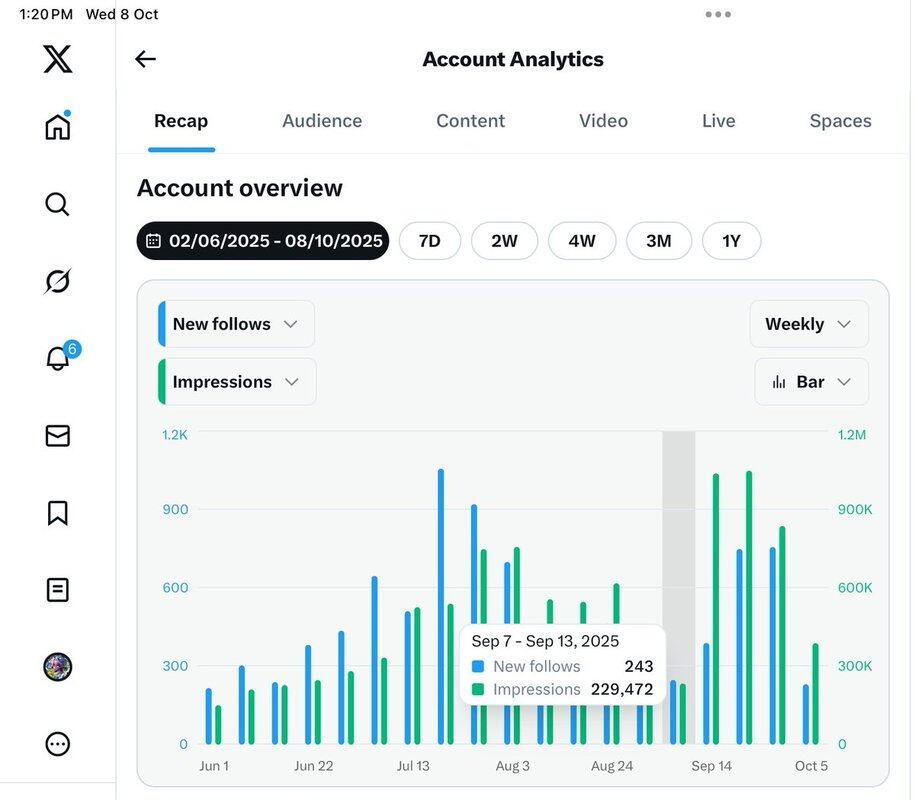The width and height of the screenshot is (915, 800).
Task: Change chart type via Bar dropdown
Action: [810, 382]
